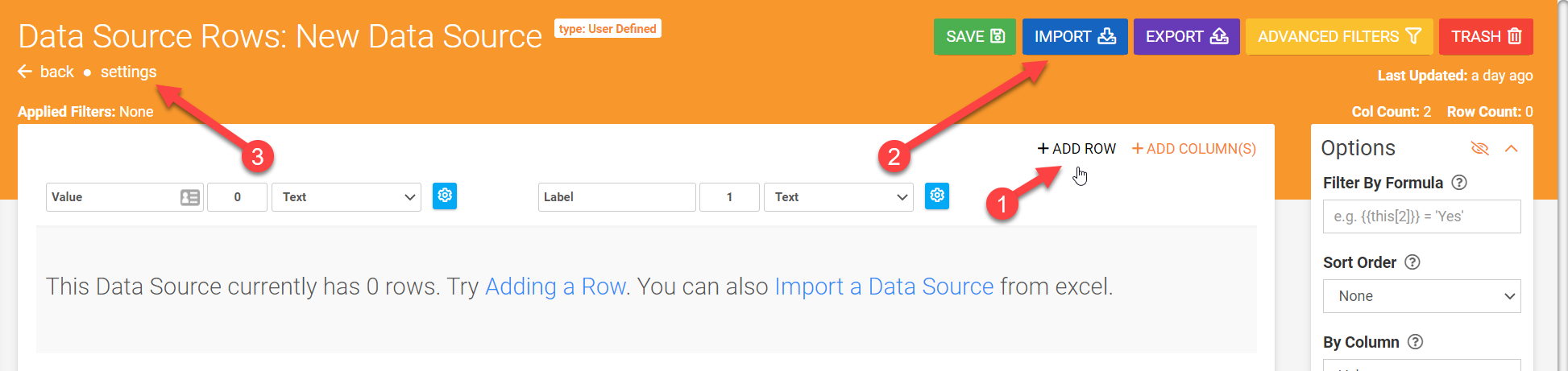Click the 'Applied Filters: None' text
Image resolution: width=1568 pixels, height=371 pixels.
click(85, 112)
